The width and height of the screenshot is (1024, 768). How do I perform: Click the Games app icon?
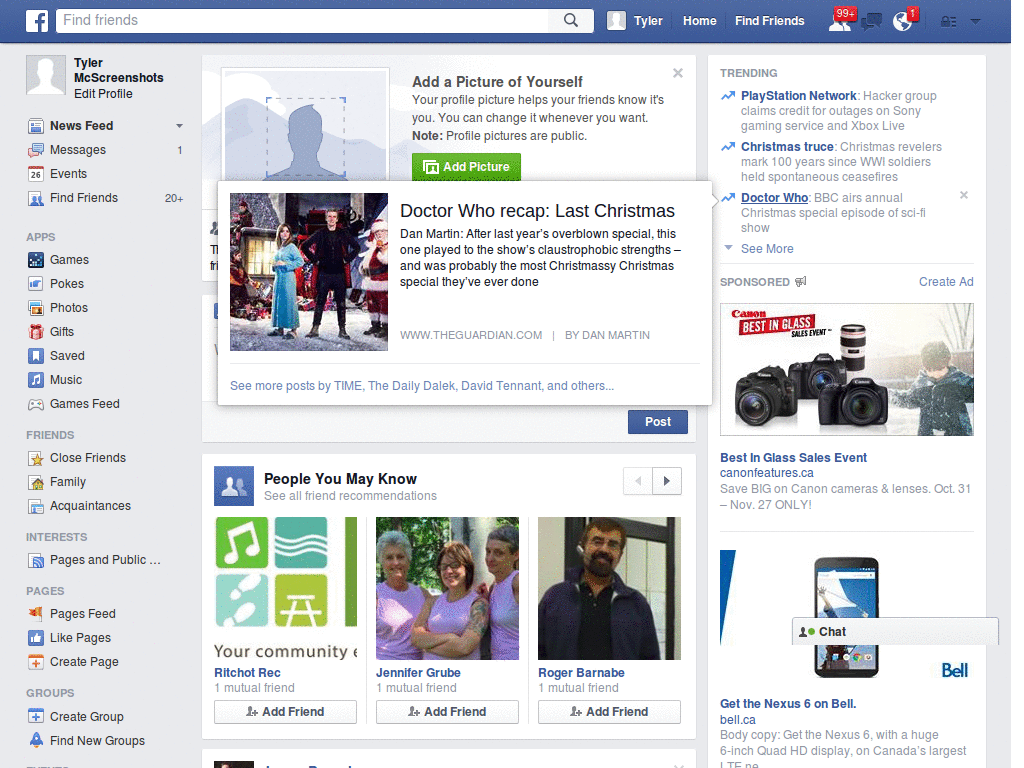coord(36,260)
